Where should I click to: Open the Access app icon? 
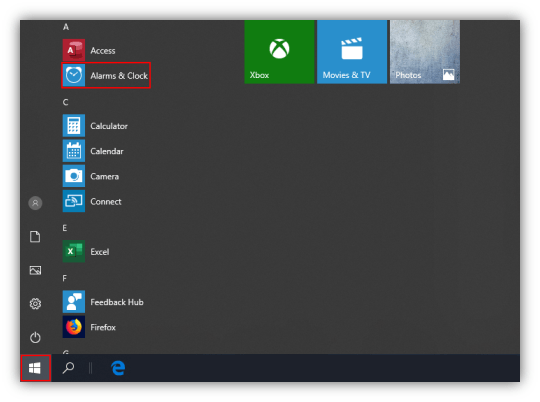coord(74,50)
